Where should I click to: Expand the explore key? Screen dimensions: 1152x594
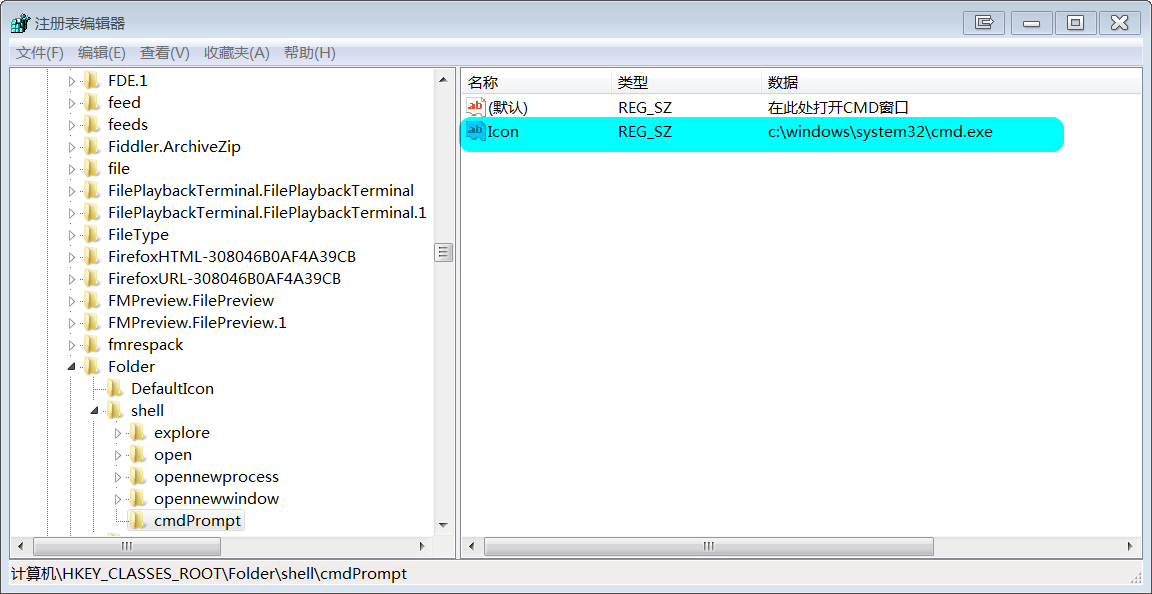click(x=118, y=433)
